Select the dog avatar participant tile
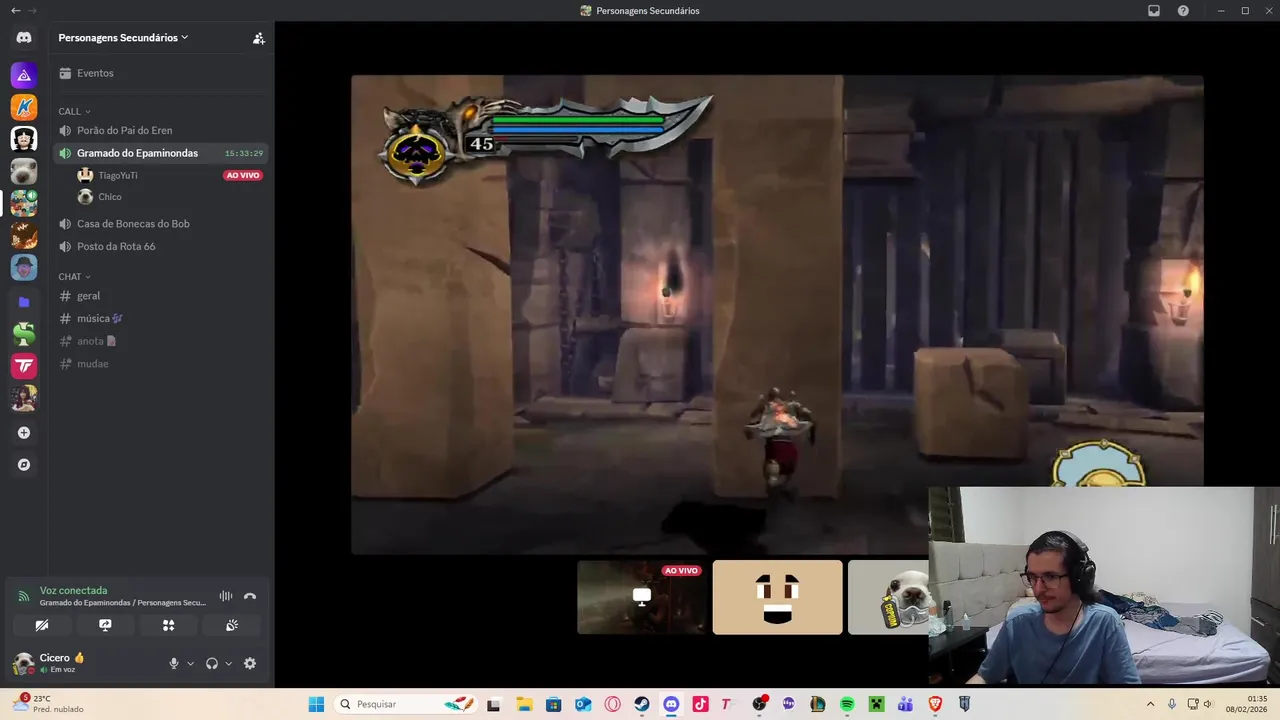 click(x=889, y=597)
